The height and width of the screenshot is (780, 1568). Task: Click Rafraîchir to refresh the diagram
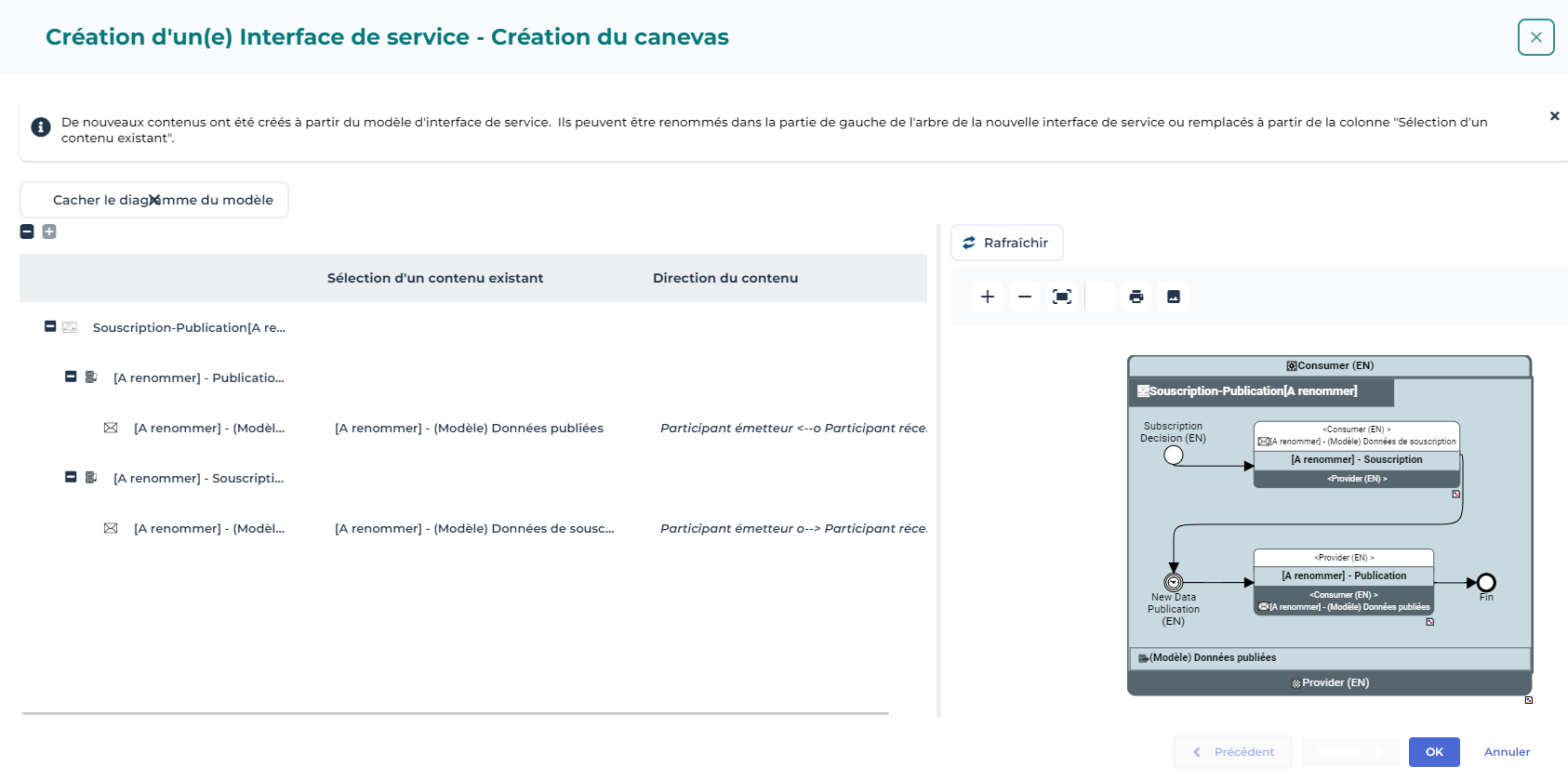[x=1006, y=243]
